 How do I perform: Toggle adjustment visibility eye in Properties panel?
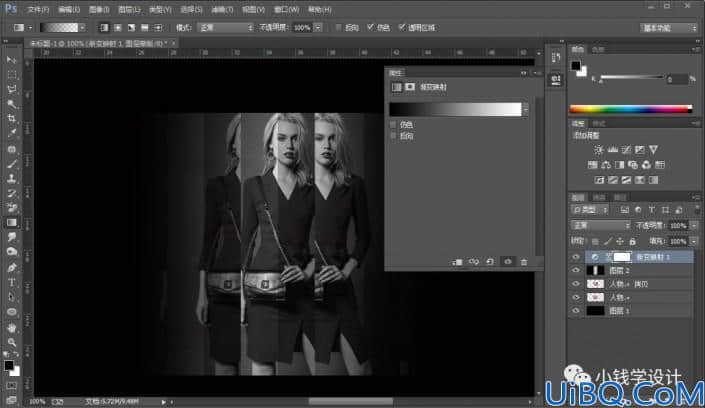pyautogui.click(x=508, y=262)
